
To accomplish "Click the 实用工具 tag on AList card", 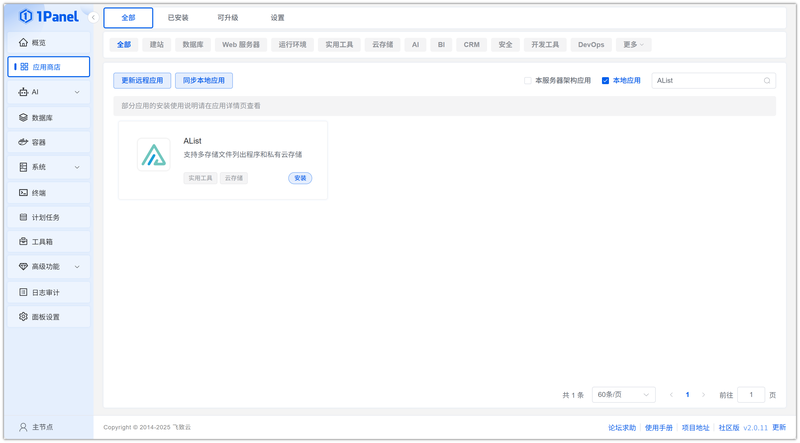I will (200, 178).
